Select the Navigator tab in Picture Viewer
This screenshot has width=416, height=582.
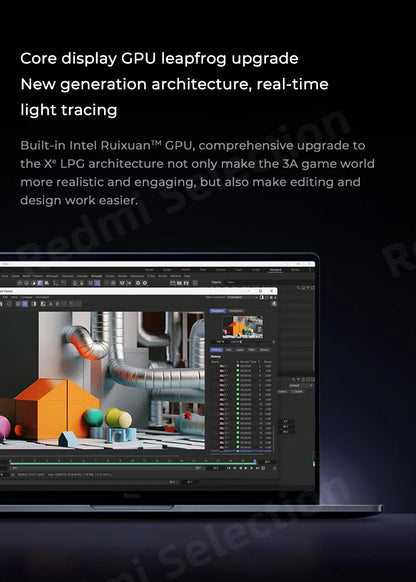pos(217,311)
